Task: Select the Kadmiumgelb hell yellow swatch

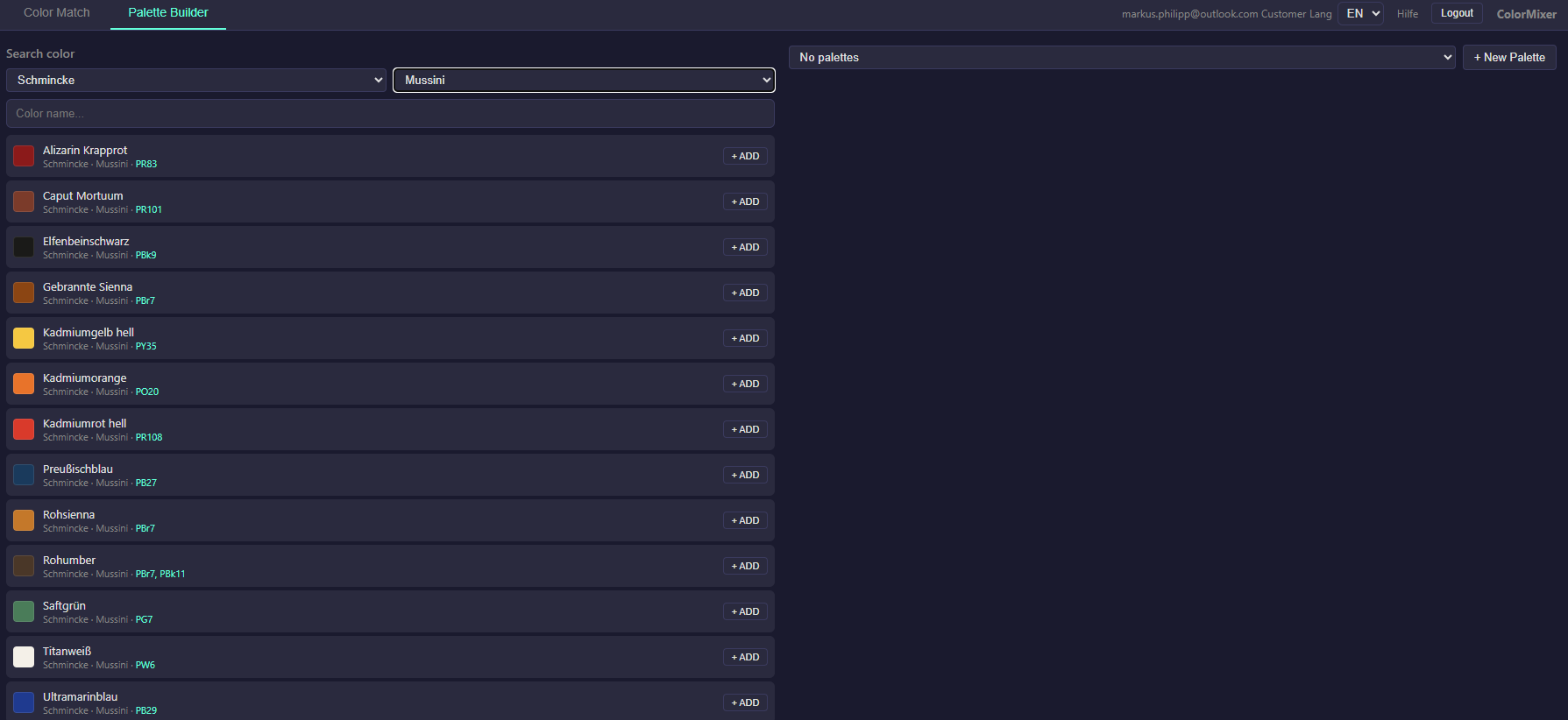Action: (24, 338)
